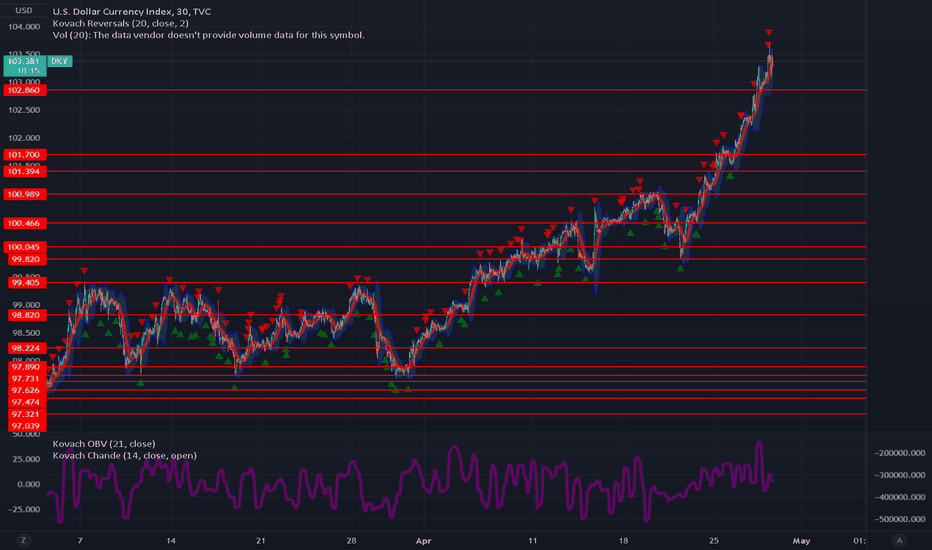
Task: Click the Apr label on the time axis
Action: [x=423, y=540]
